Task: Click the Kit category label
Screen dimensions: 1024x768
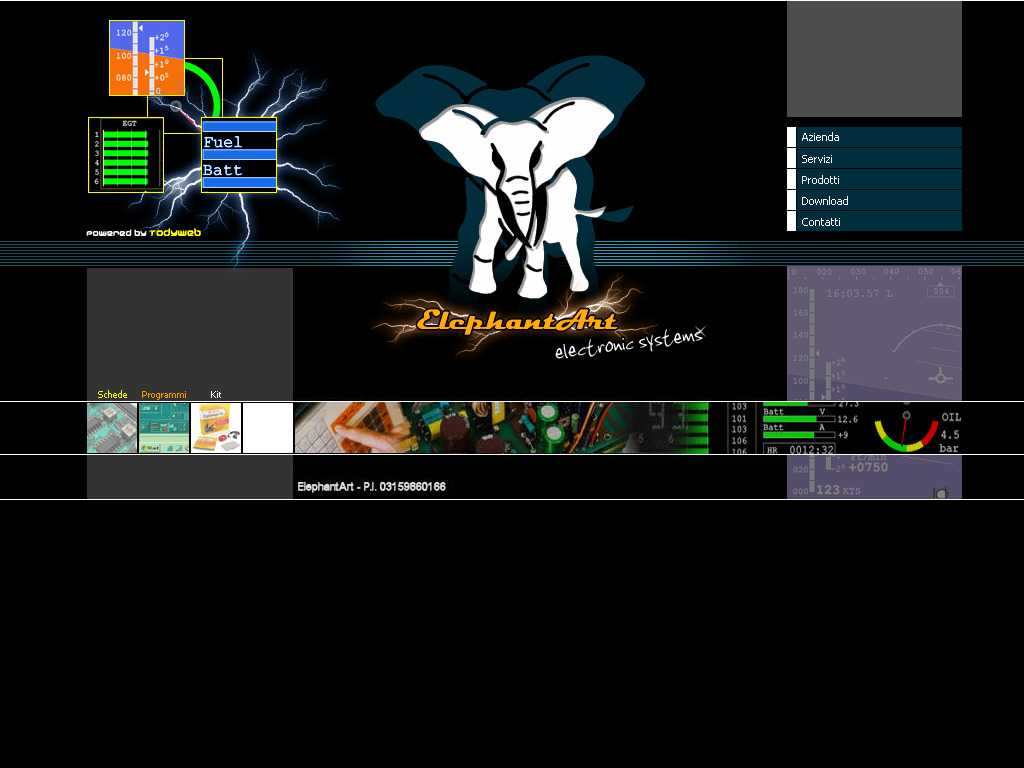Action: click(216, 395)
